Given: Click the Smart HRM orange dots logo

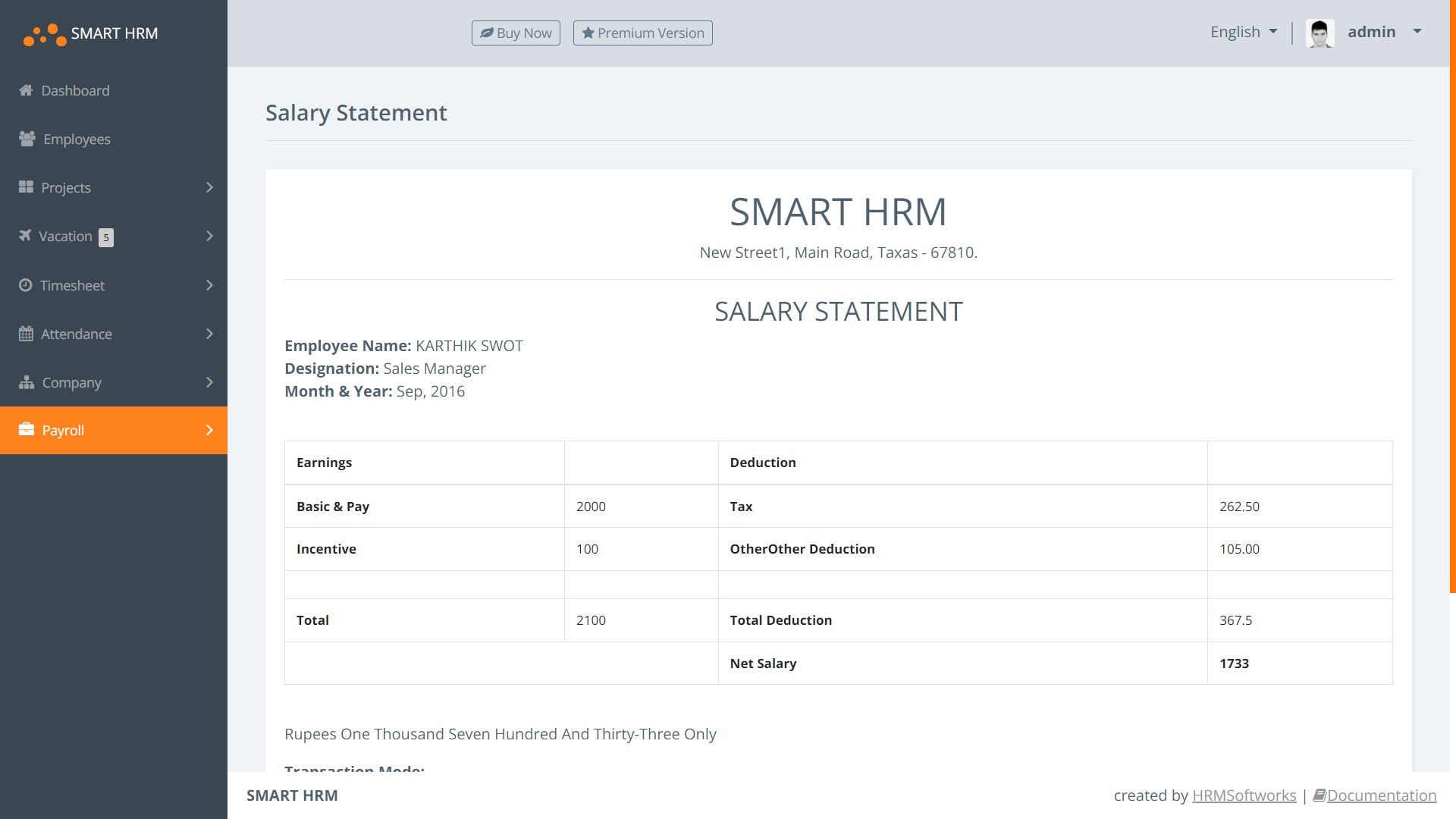Looking at the screenshot, I should 44,35.
